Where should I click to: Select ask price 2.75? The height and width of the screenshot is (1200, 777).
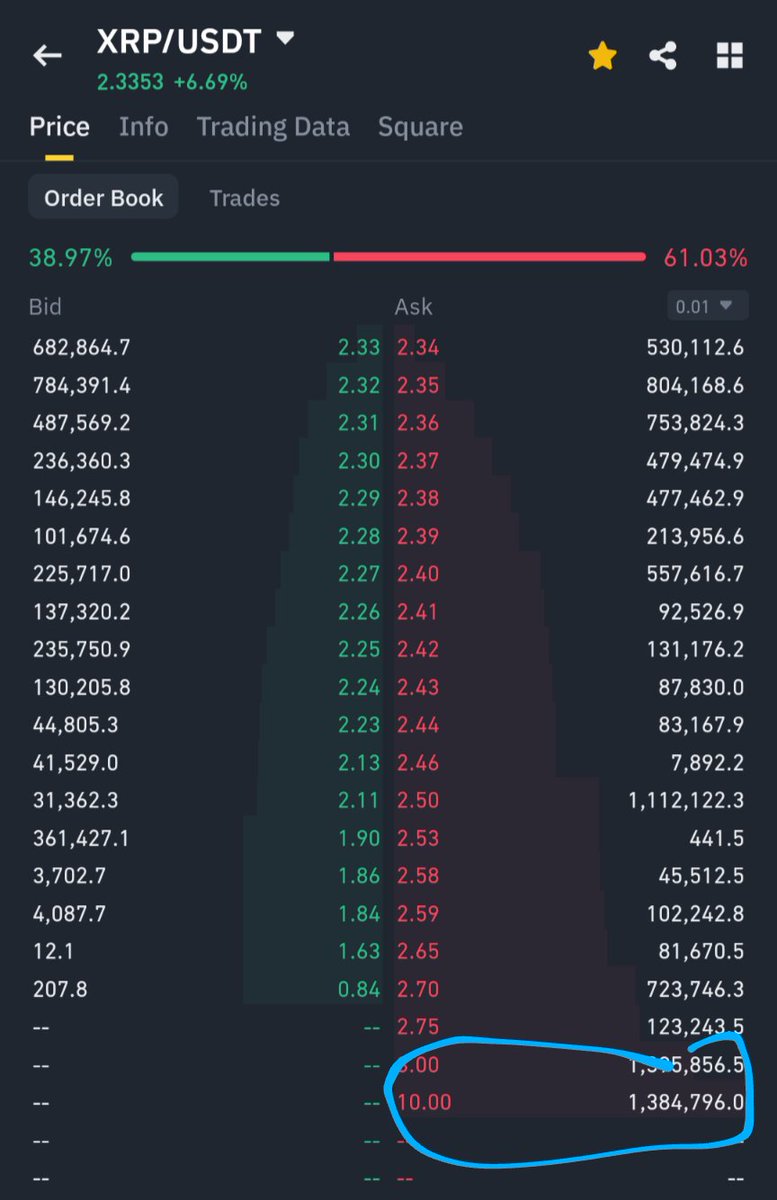(x=418, y=1026)
